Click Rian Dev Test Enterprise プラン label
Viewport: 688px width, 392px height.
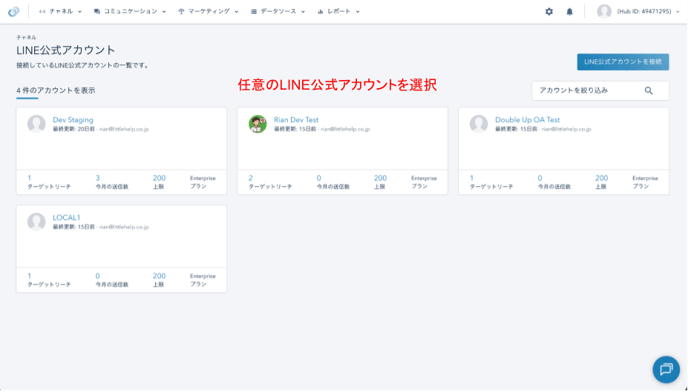click(x=424, y=182)
